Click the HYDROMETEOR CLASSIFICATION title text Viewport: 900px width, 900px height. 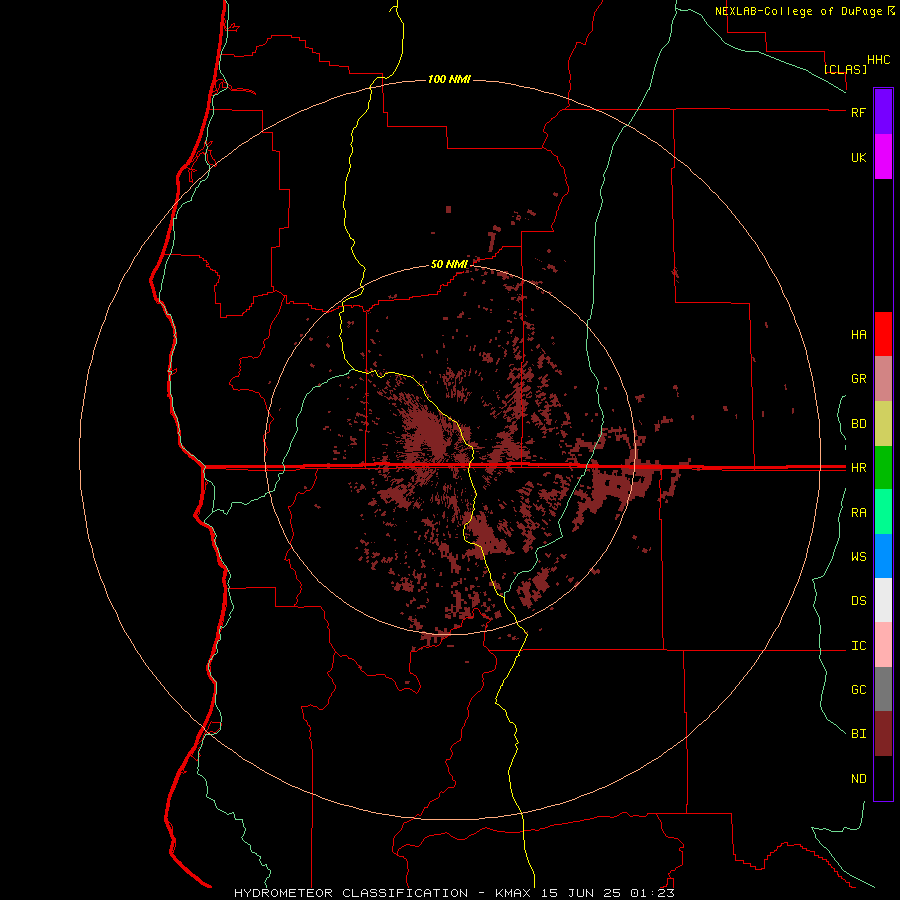(x=351, y=893)
